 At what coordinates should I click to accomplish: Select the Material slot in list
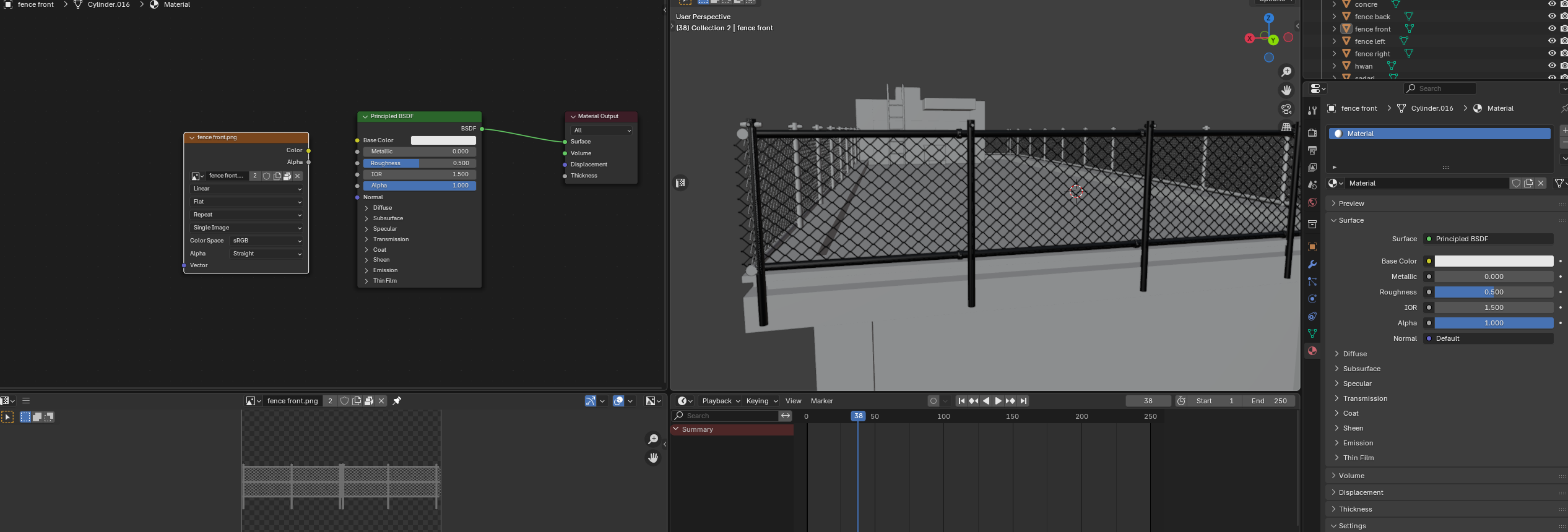click(x=1439, y=134)
